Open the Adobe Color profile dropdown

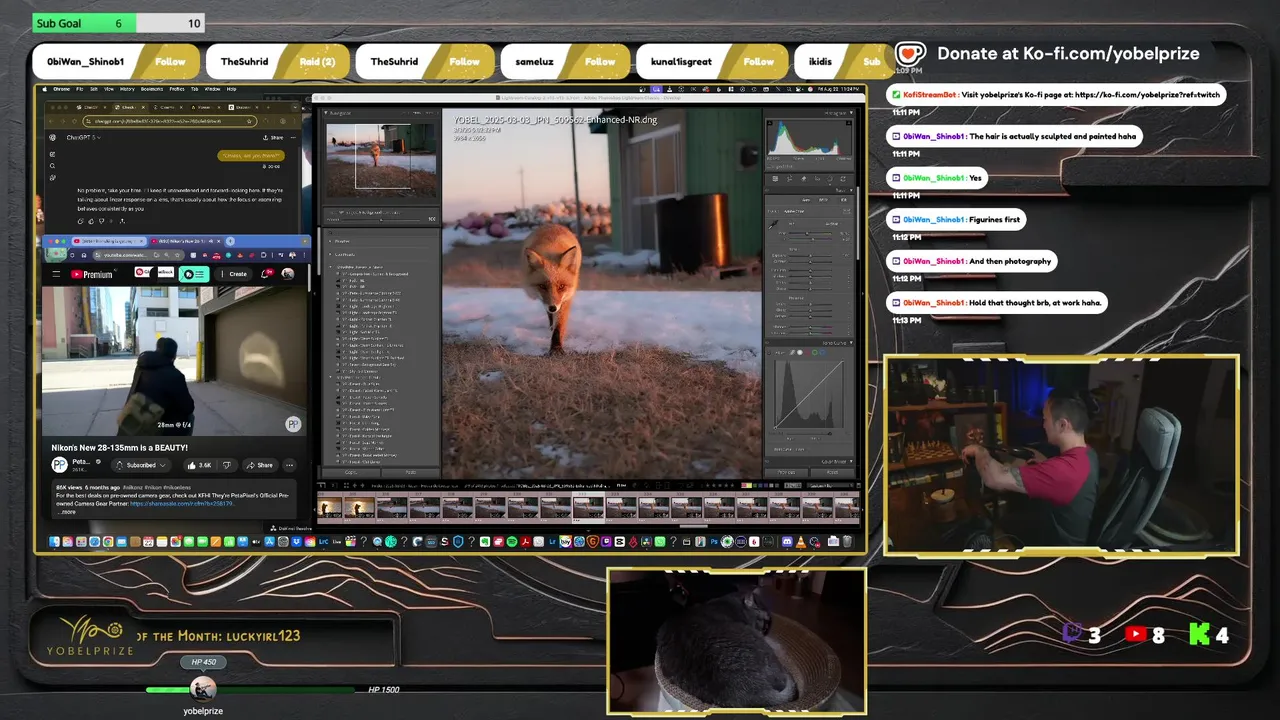coord(793,211)
